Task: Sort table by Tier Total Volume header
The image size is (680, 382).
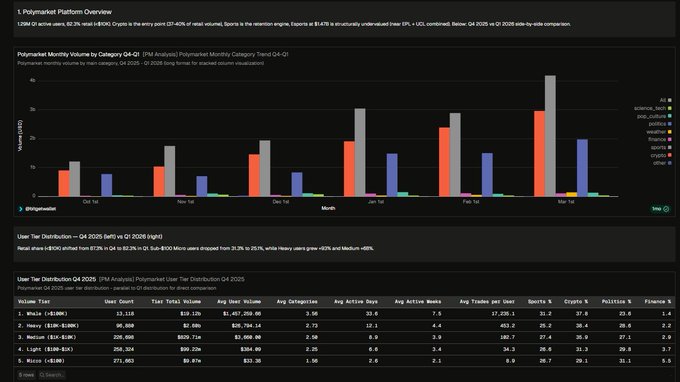Action: [176, 301]
